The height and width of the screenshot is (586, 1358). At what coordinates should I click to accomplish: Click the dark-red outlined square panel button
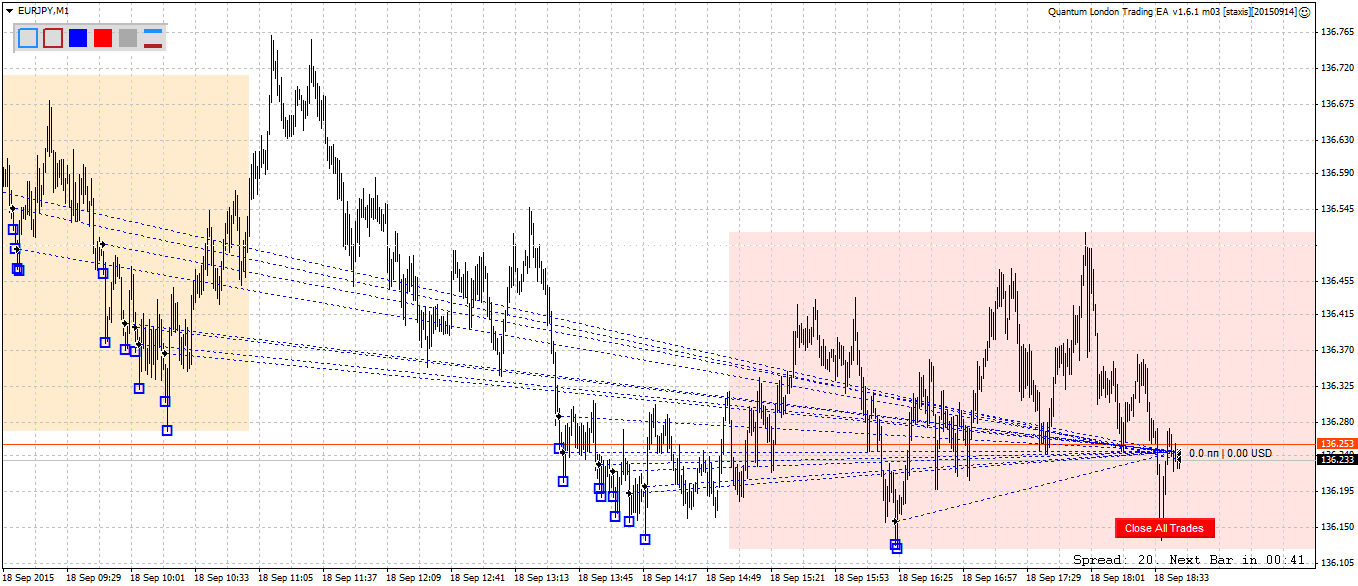53,38
